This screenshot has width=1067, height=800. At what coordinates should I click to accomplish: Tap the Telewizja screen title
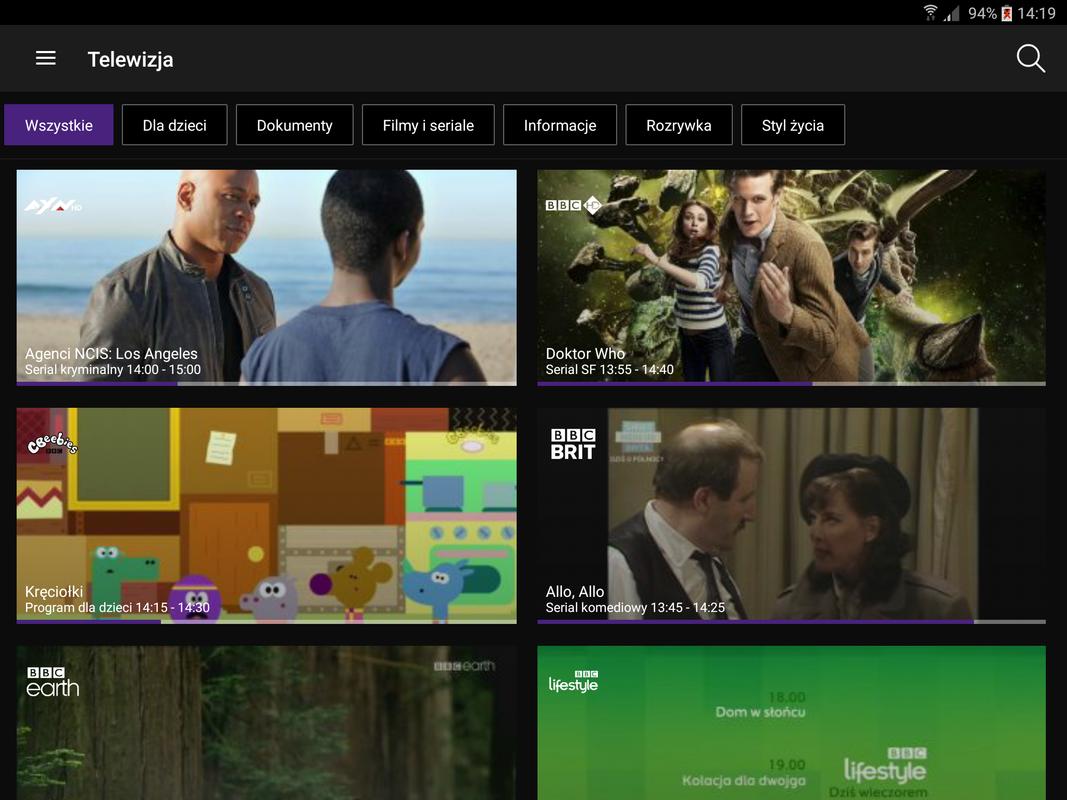click(x=131, y=60)
